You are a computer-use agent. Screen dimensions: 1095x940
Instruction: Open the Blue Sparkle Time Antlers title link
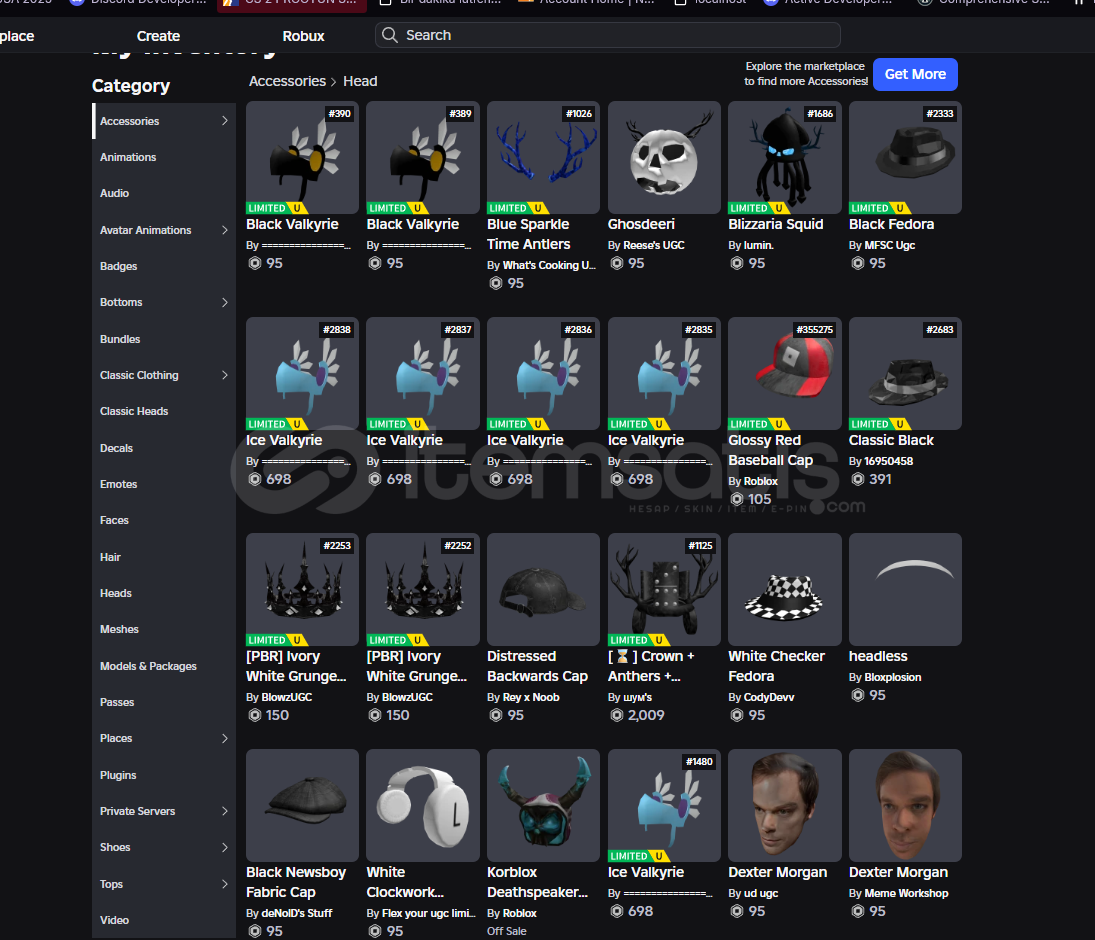pyautogui.click(x=529, y=234)
